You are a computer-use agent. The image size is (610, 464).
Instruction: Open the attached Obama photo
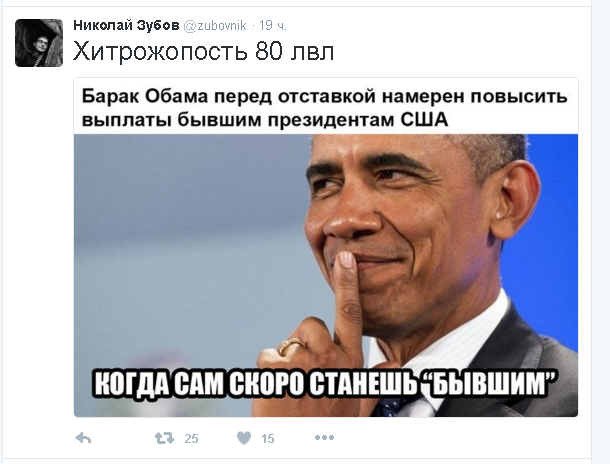(x=326, y=275)
